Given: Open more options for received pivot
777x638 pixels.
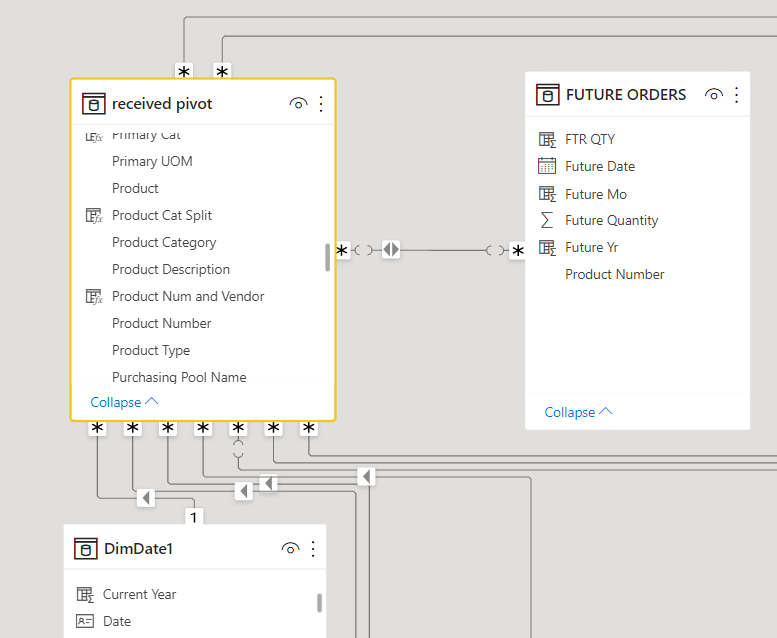Looking at the screenshot, I should [x=321, y=104].
